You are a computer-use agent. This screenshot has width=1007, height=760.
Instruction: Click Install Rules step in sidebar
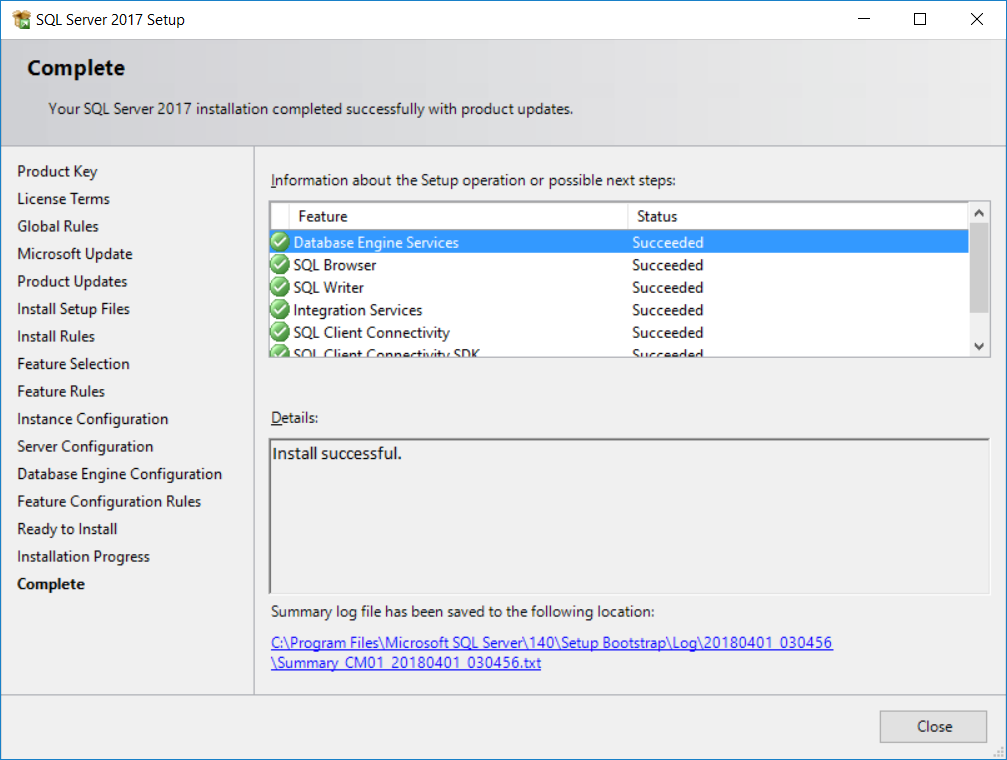coord(56,337)
